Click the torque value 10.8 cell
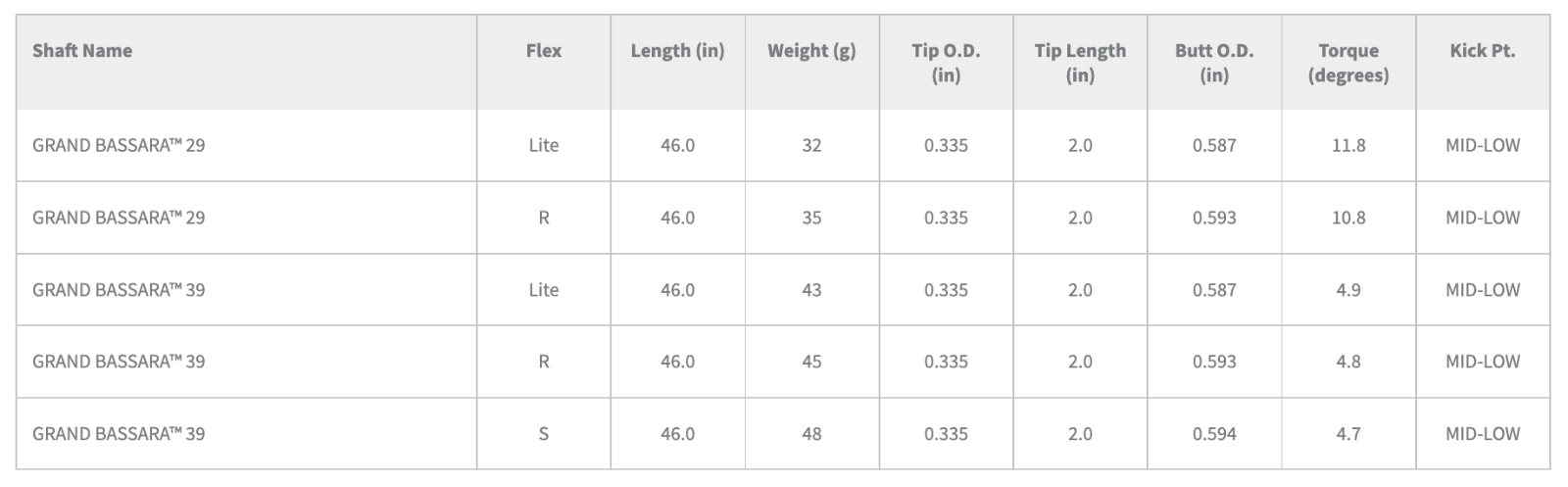 [1348, 218]
